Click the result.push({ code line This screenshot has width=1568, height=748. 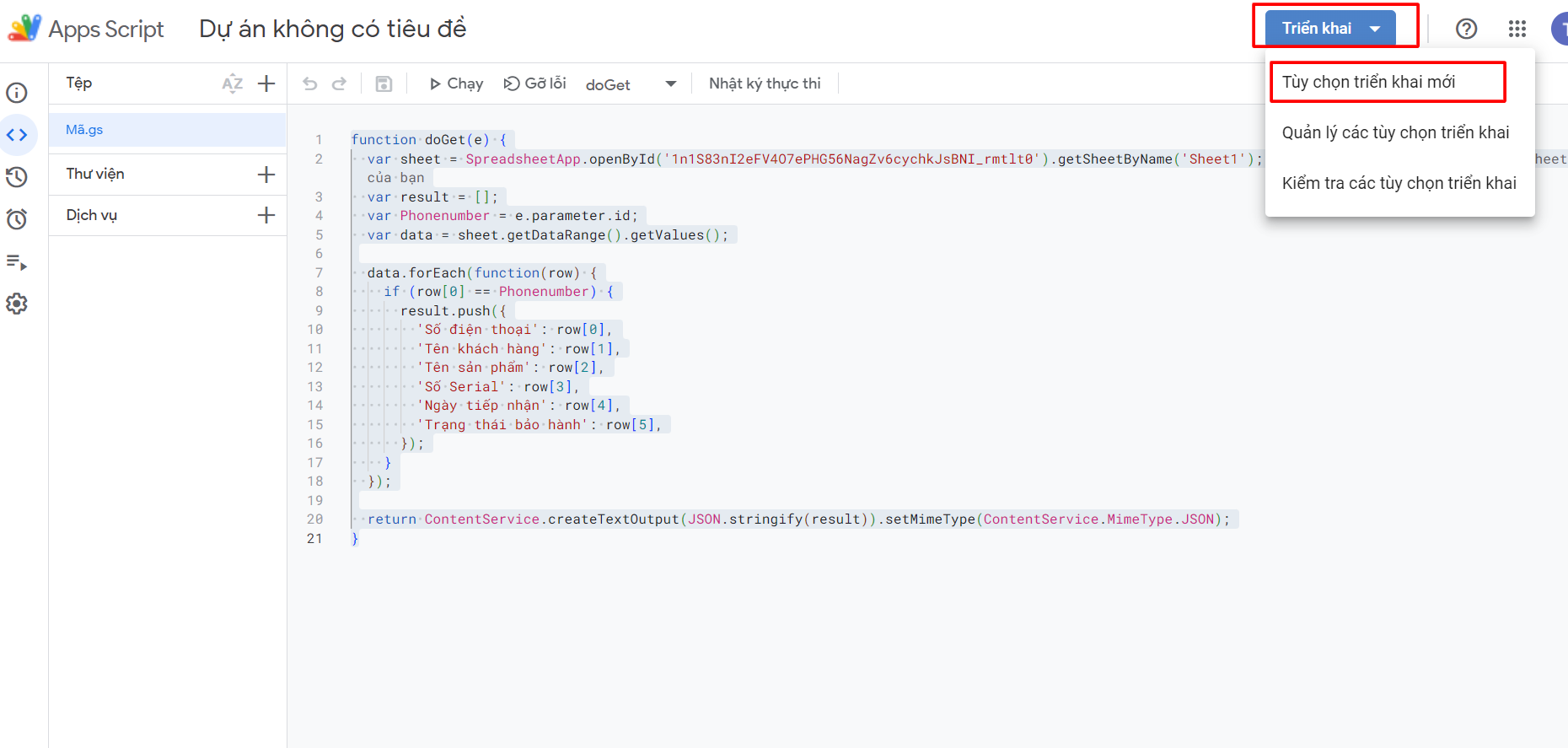(x=454, y=311)
